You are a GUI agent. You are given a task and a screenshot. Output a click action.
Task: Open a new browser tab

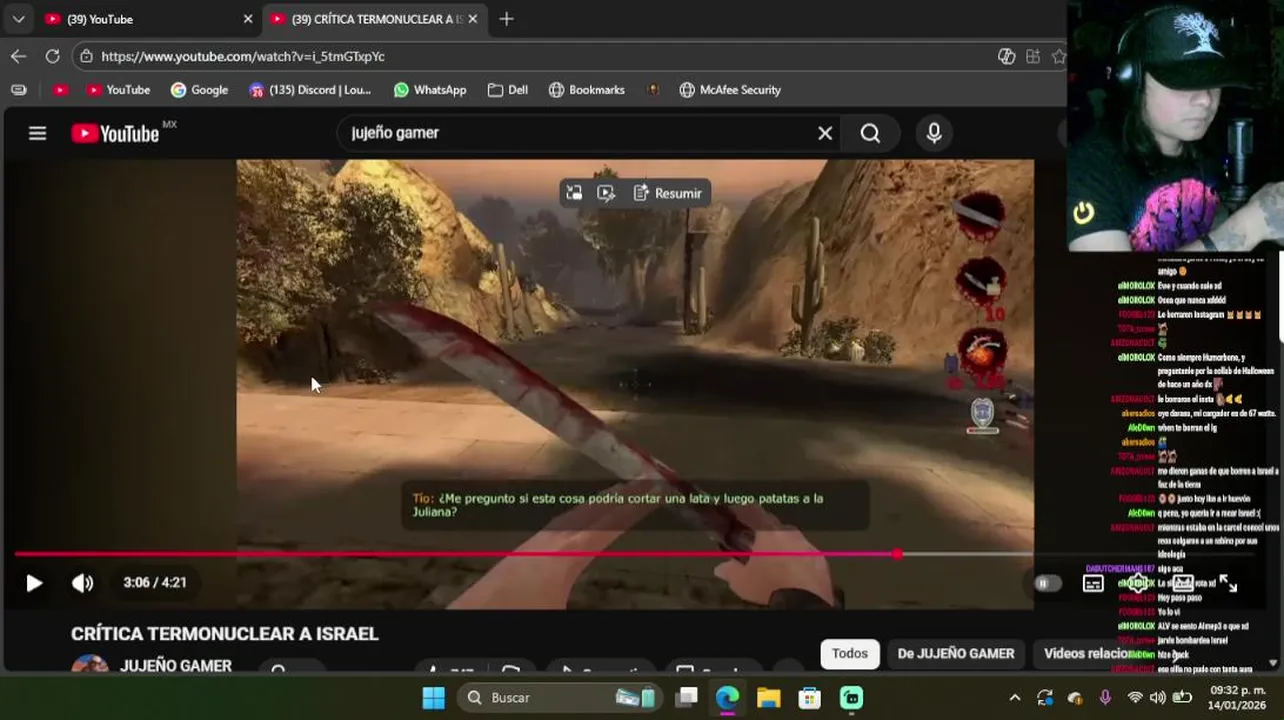(x=506, y=19)
